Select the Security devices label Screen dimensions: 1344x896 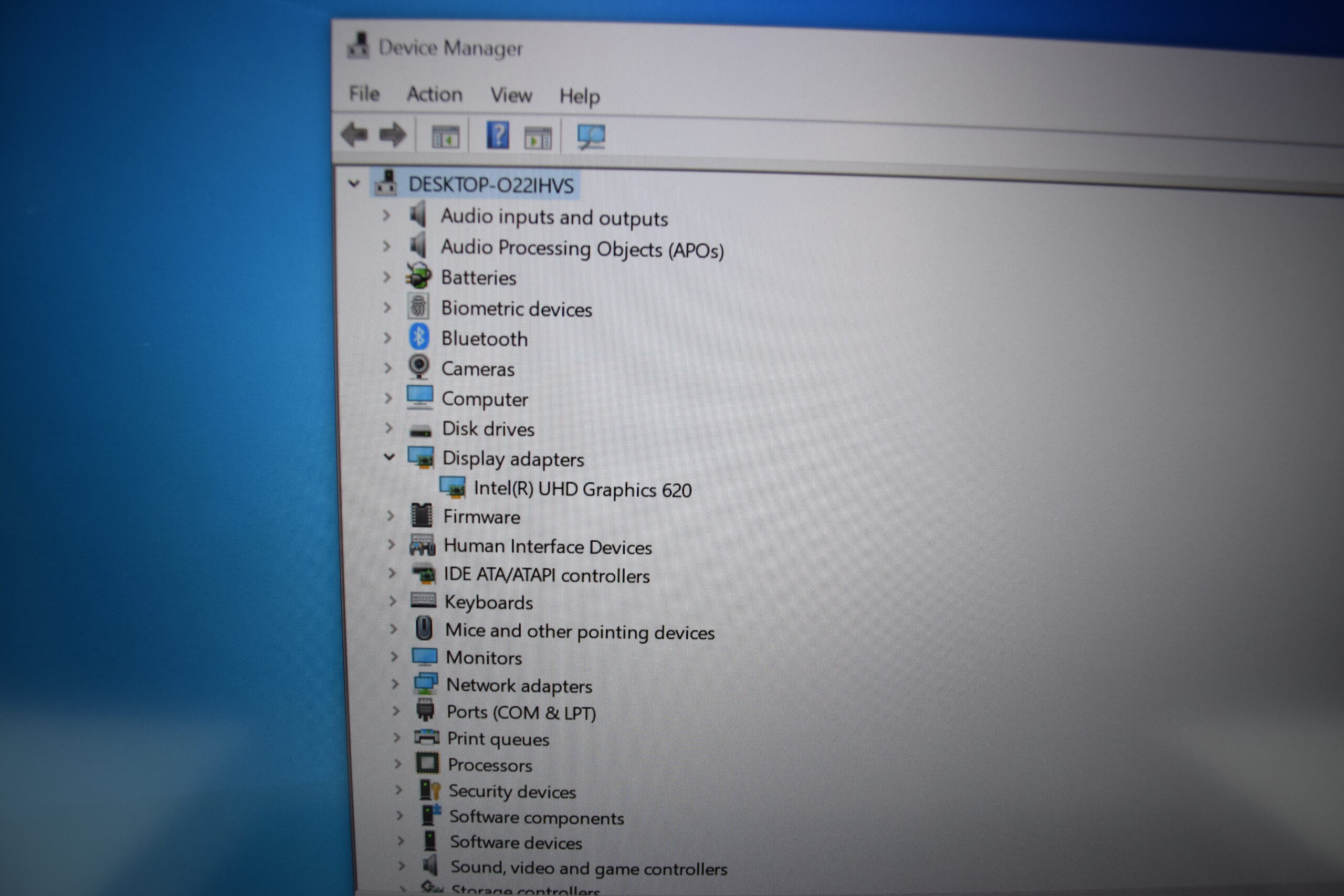[x=512, y=792]
